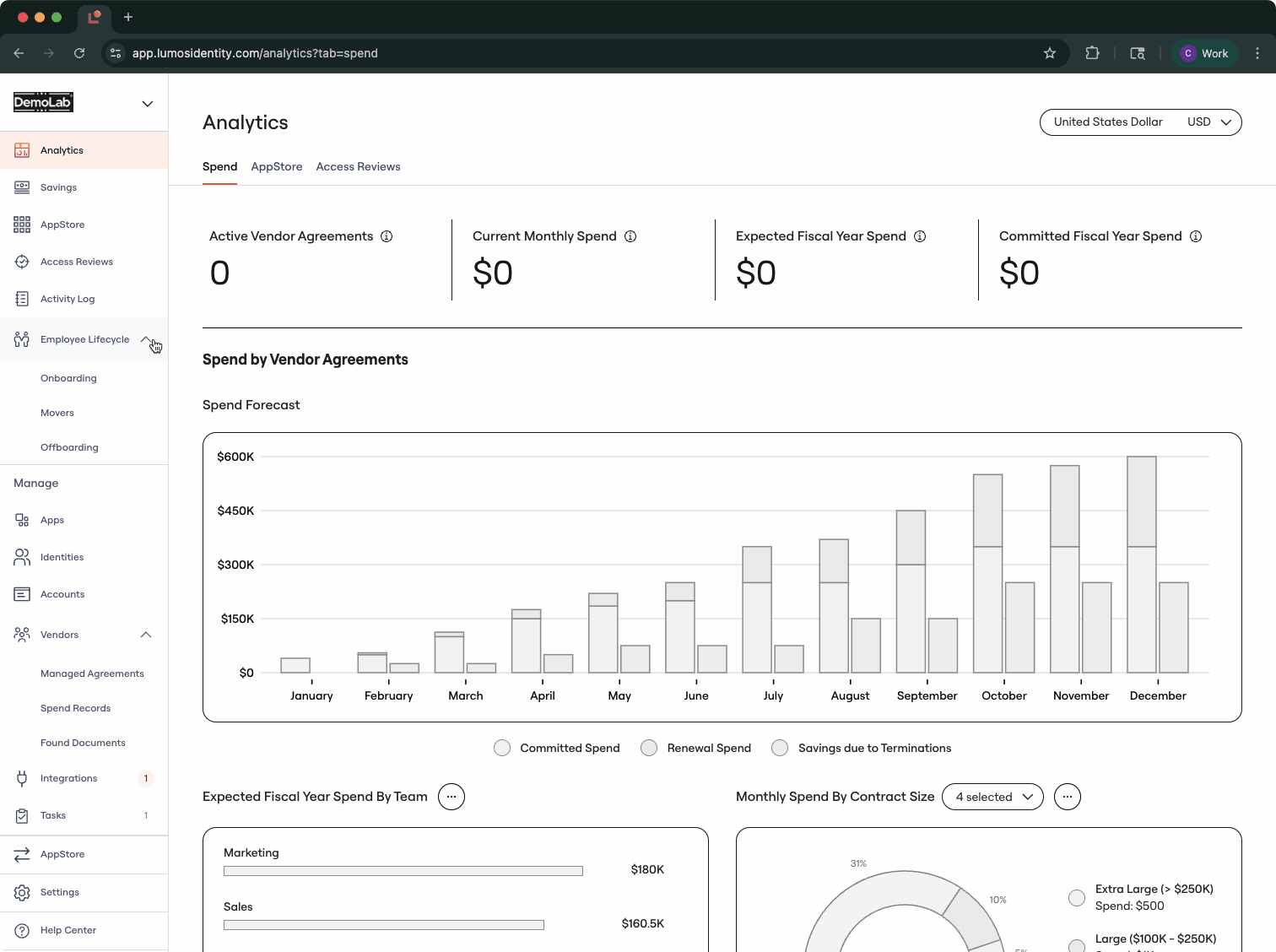This screenshot has width=1276, height=952.
Task: Reload the page in the browser
Action: pos(79,53)
